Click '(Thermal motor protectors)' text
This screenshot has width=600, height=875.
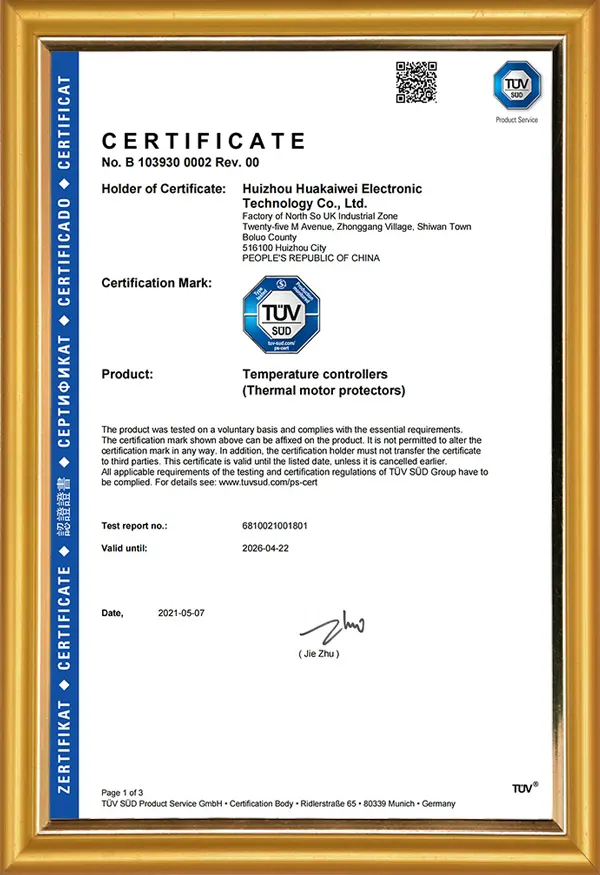324,391
